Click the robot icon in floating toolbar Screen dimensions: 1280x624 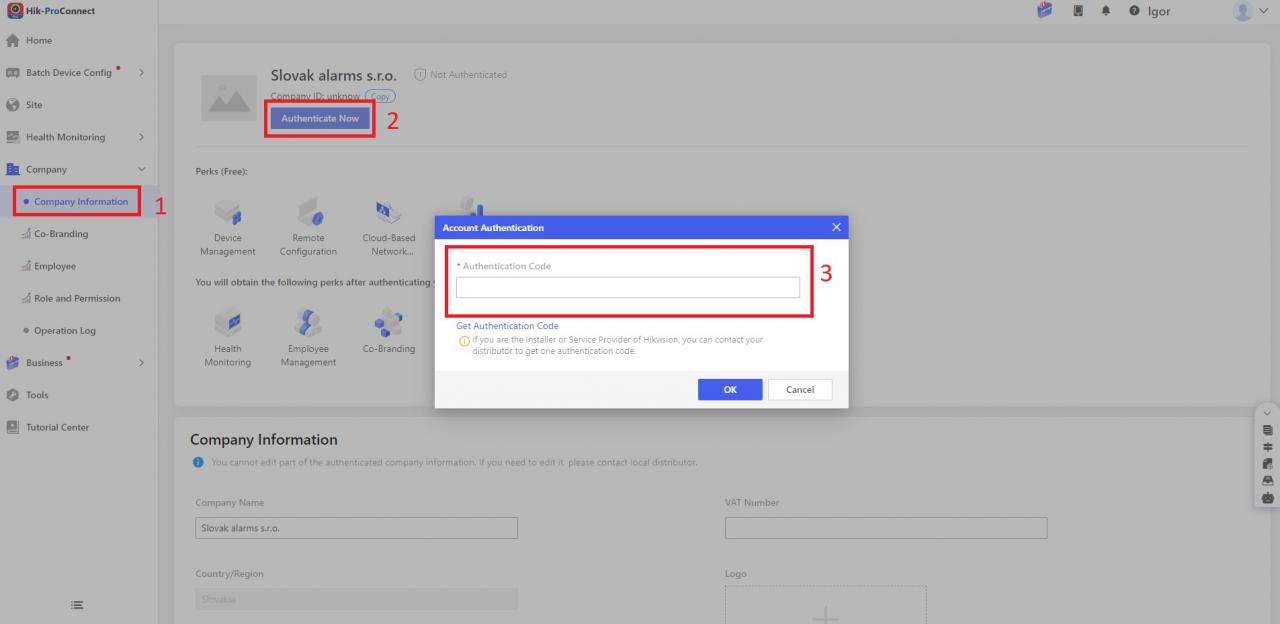(x=1268, y=497)
